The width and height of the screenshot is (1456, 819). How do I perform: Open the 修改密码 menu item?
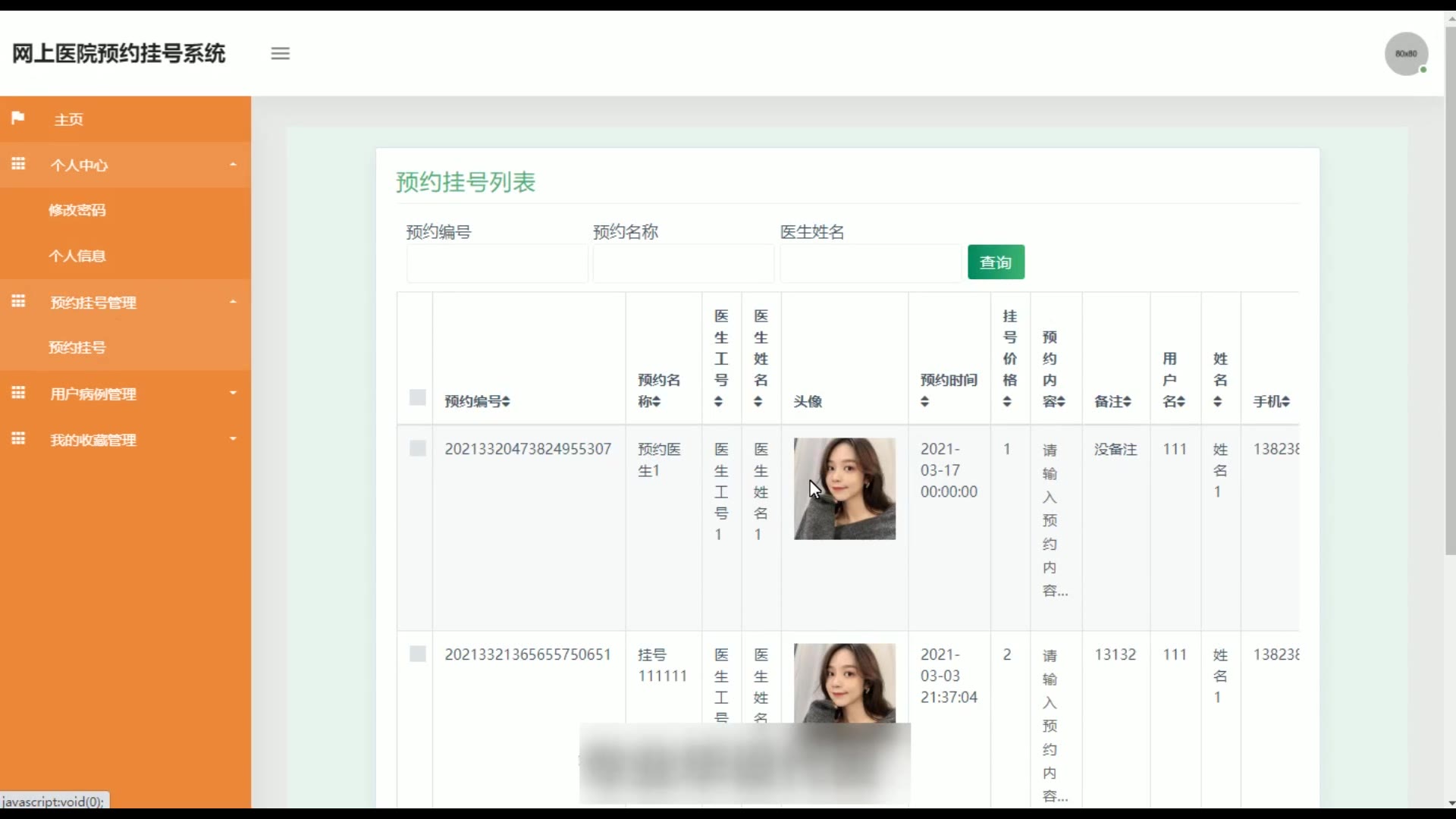click(x=77, y=210)
